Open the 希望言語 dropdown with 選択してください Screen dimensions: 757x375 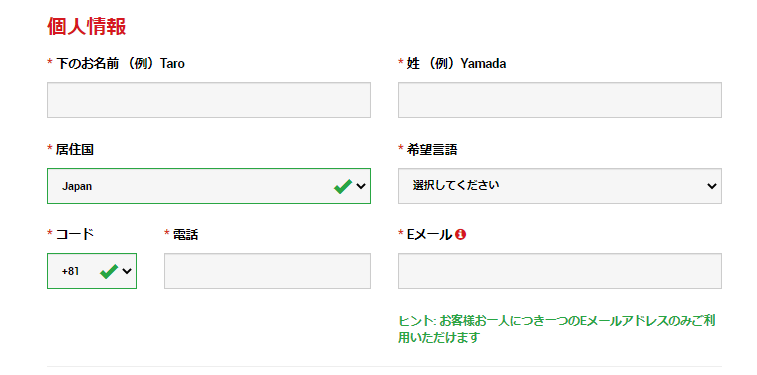tap(560, 186)
